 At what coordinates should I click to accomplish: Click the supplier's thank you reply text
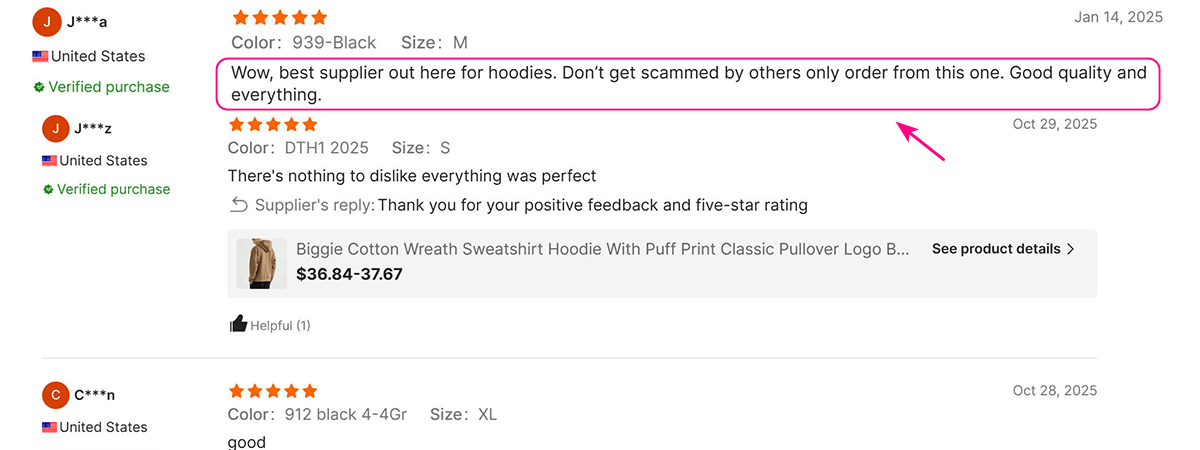(592, 205)
